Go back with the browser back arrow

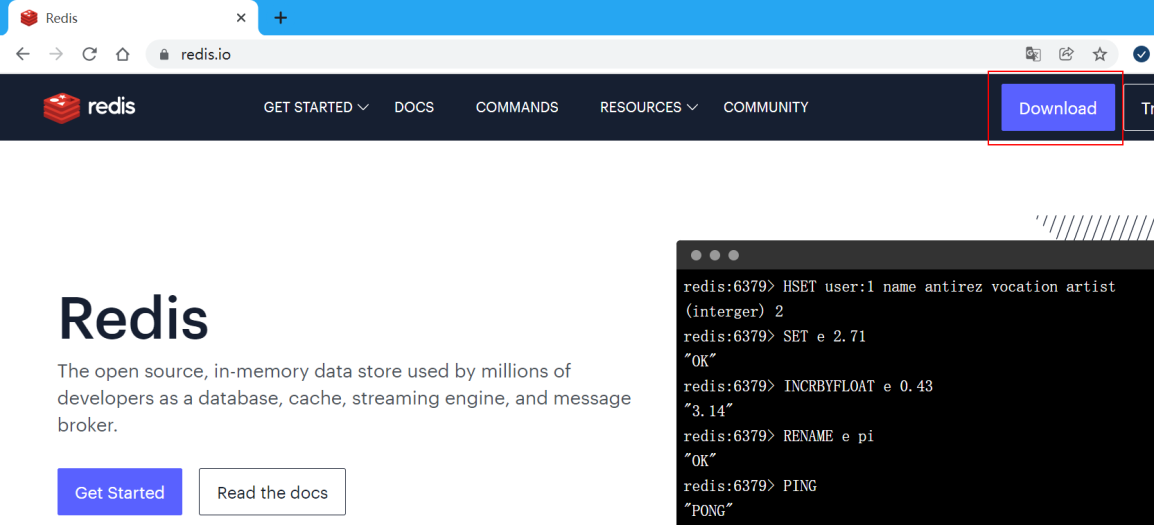click(23, 54)
